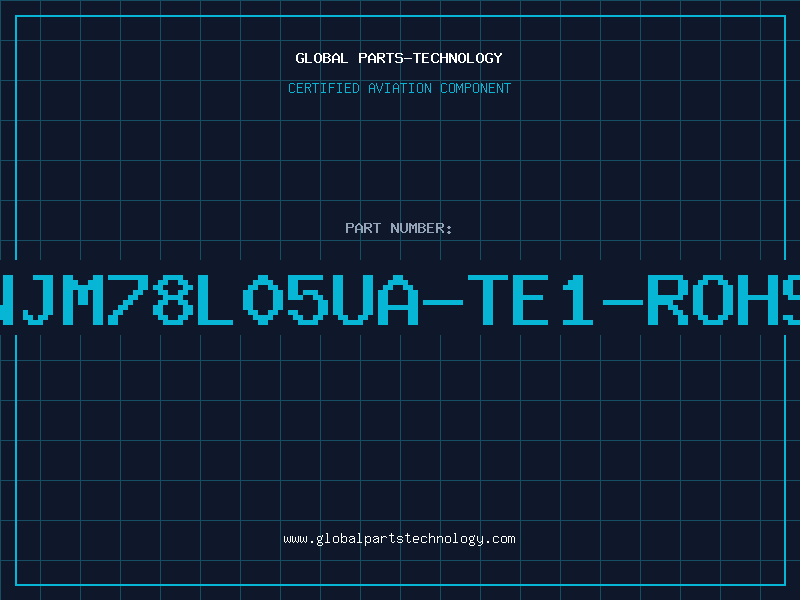Click the word PART in the label
The image size is (800, 600).
pyautogui.click(x=363, y=228)
